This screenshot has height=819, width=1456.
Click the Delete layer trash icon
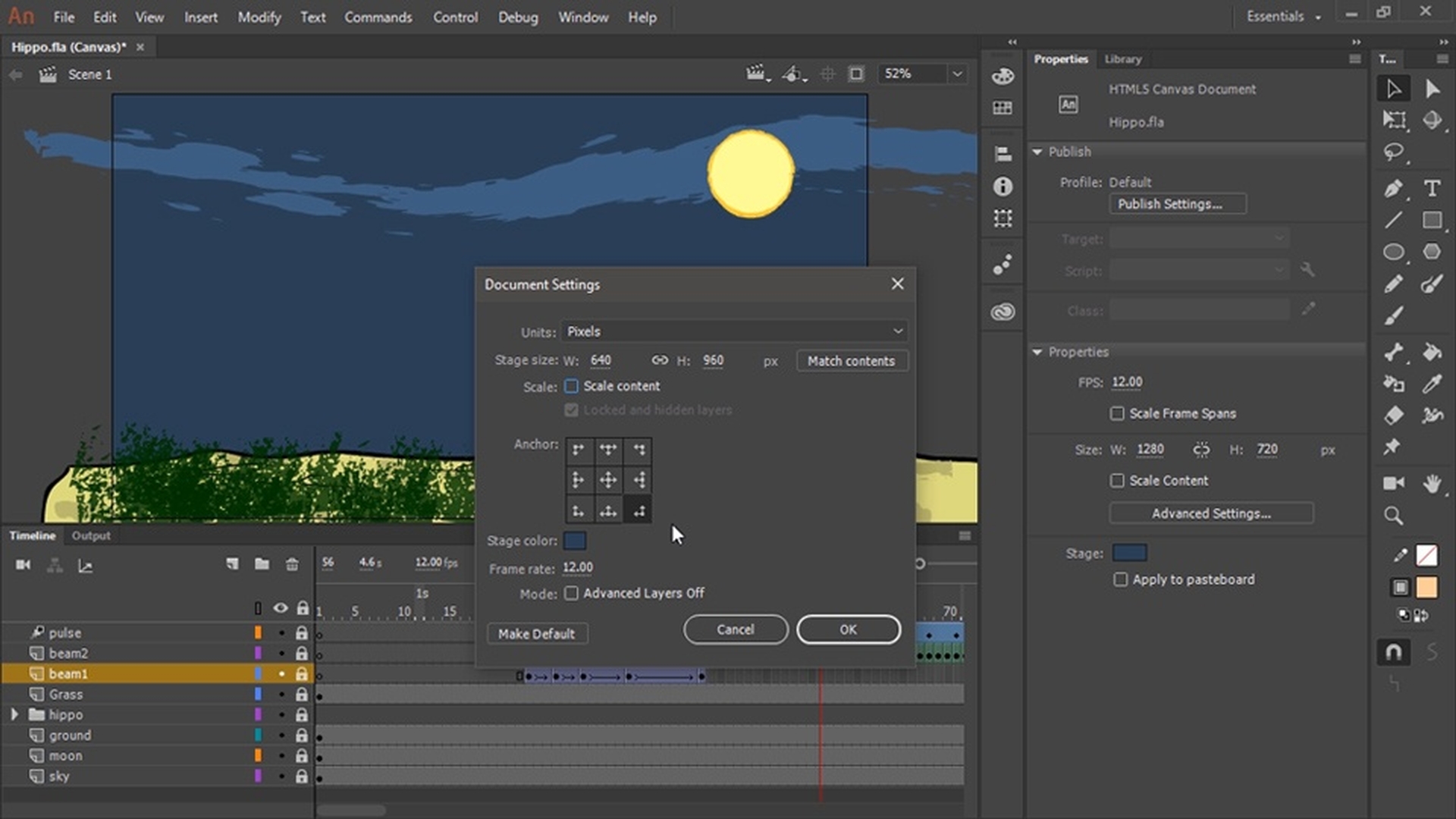coord(292,564)
